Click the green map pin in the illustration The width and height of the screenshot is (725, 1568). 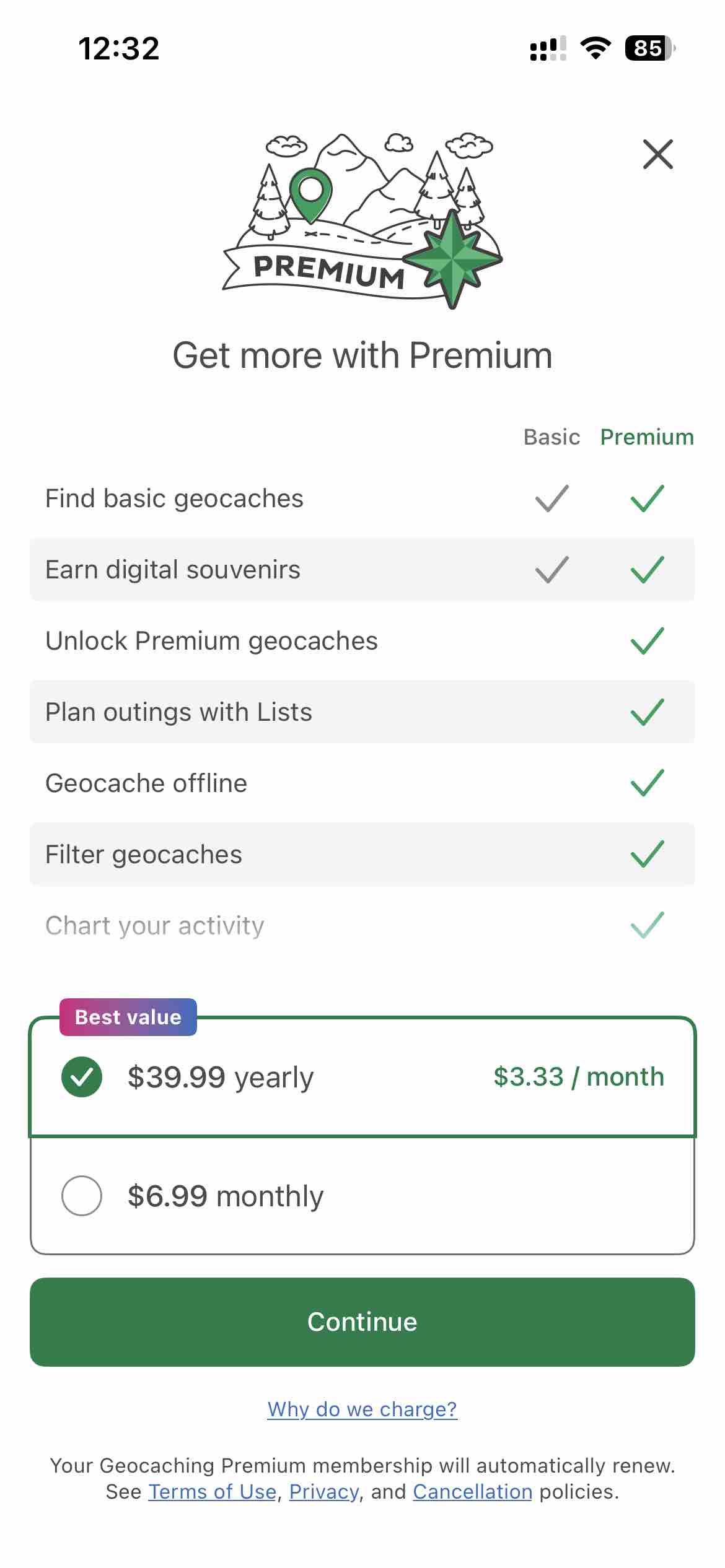coord(310,192)
